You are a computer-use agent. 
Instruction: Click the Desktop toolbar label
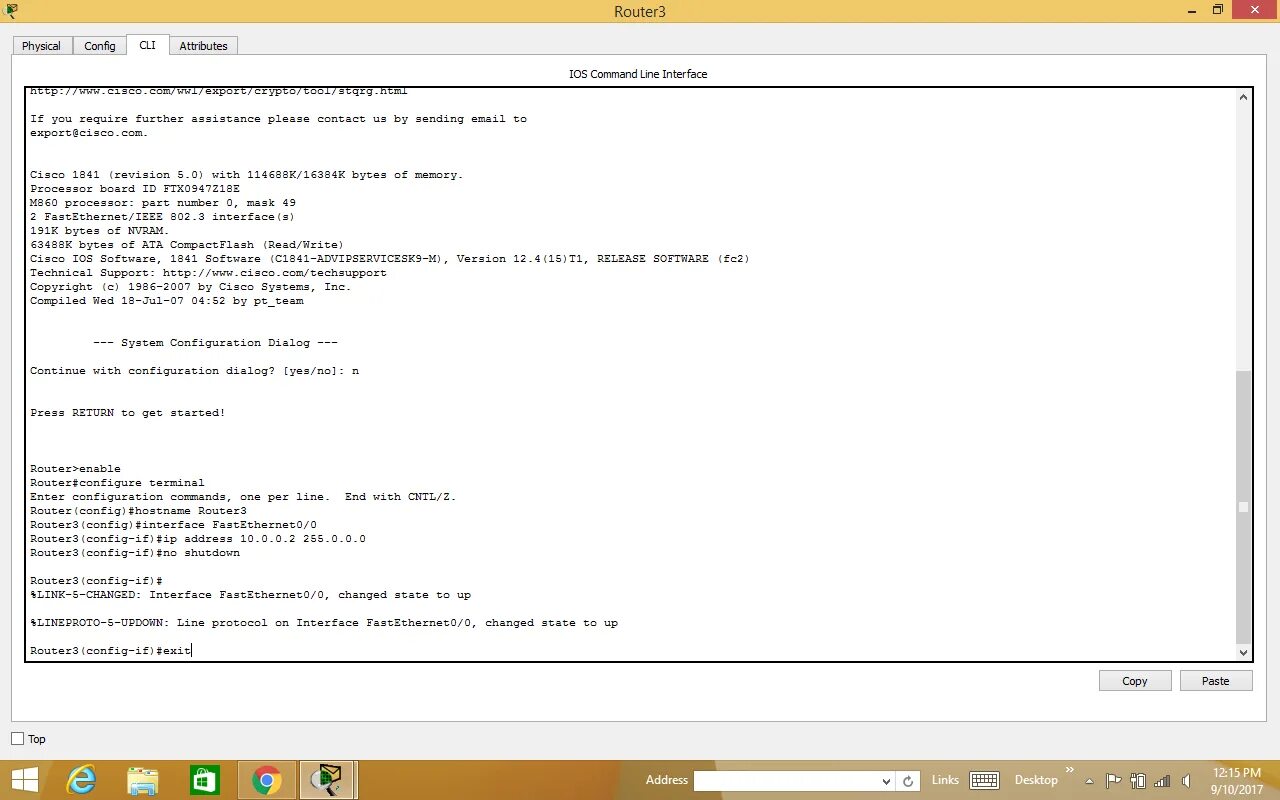click(1036, 780)
